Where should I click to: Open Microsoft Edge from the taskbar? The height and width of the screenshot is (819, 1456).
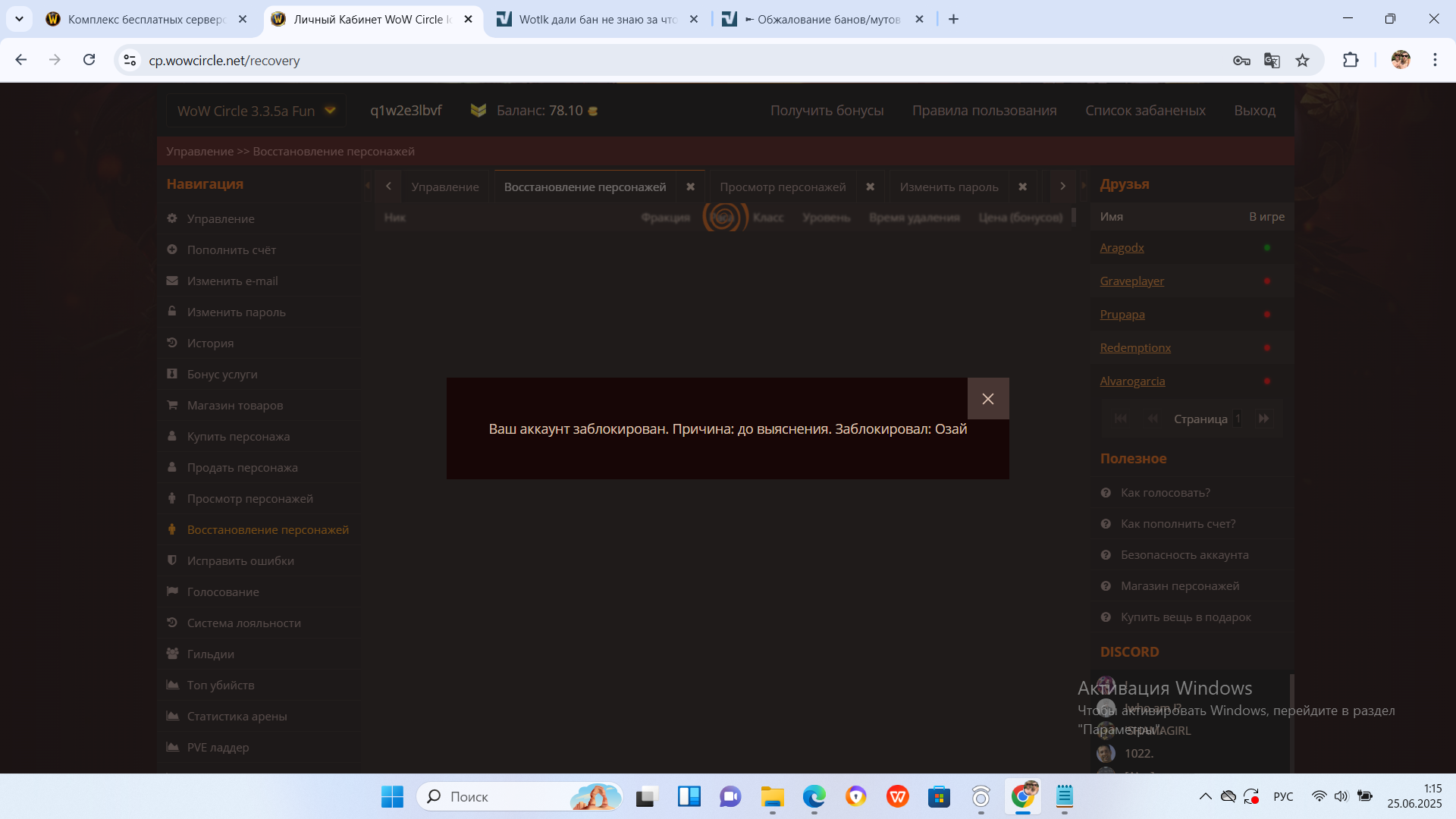(814, 797)
